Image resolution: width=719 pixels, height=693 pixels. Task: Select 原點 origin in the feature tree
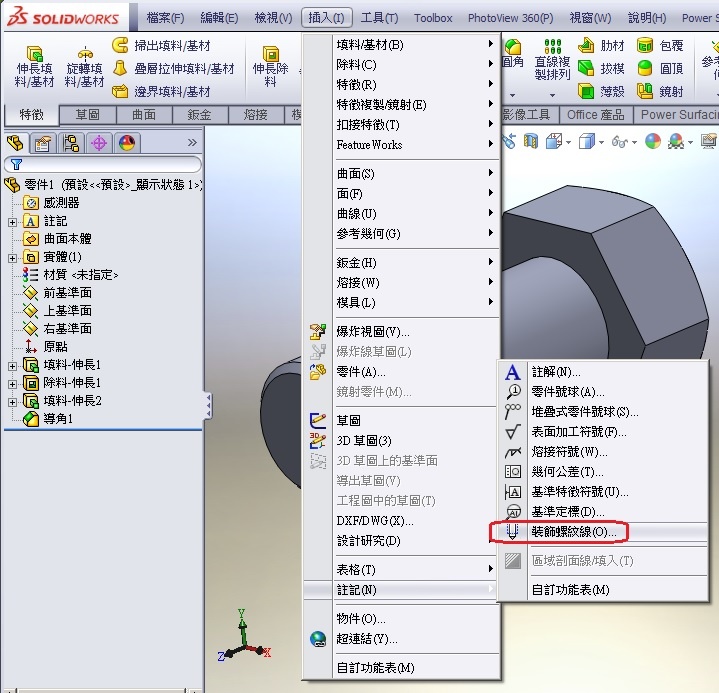coord(55,346)
